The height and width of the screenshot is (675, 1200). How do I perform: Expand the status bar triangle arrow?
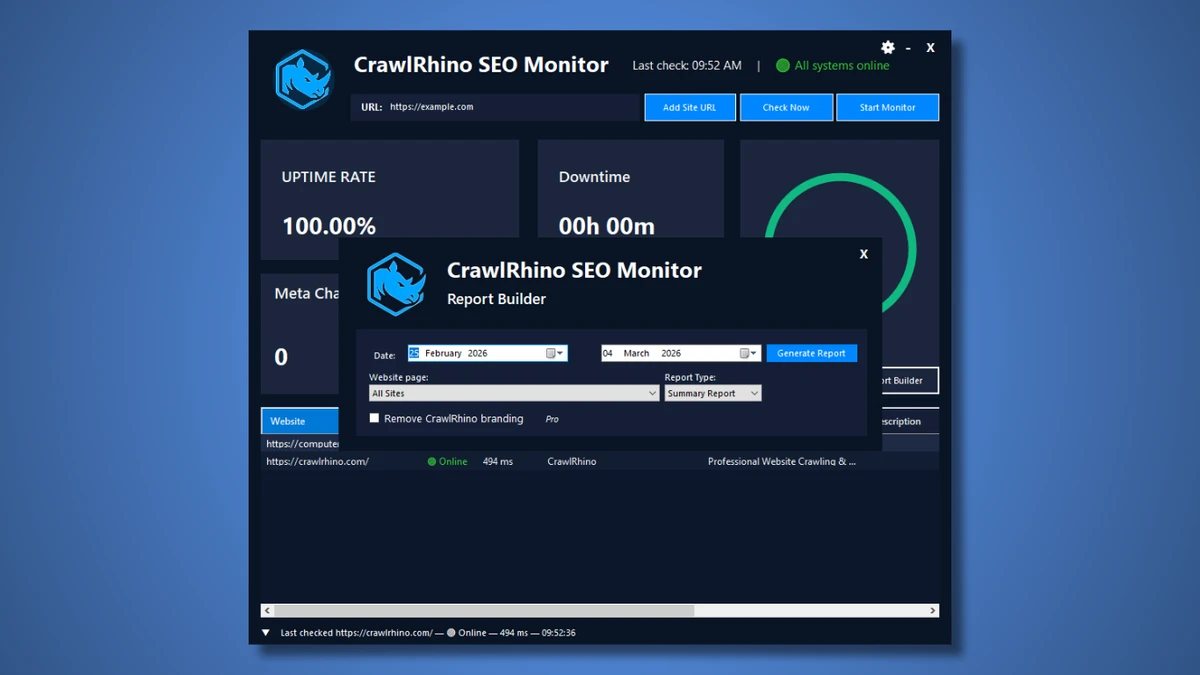click(x=266, y=633)
